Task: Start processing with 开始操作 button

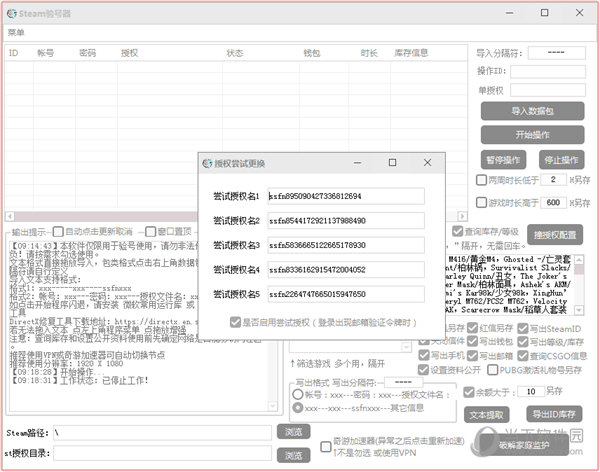Action: pyautogui.click(x=532, y=135)
